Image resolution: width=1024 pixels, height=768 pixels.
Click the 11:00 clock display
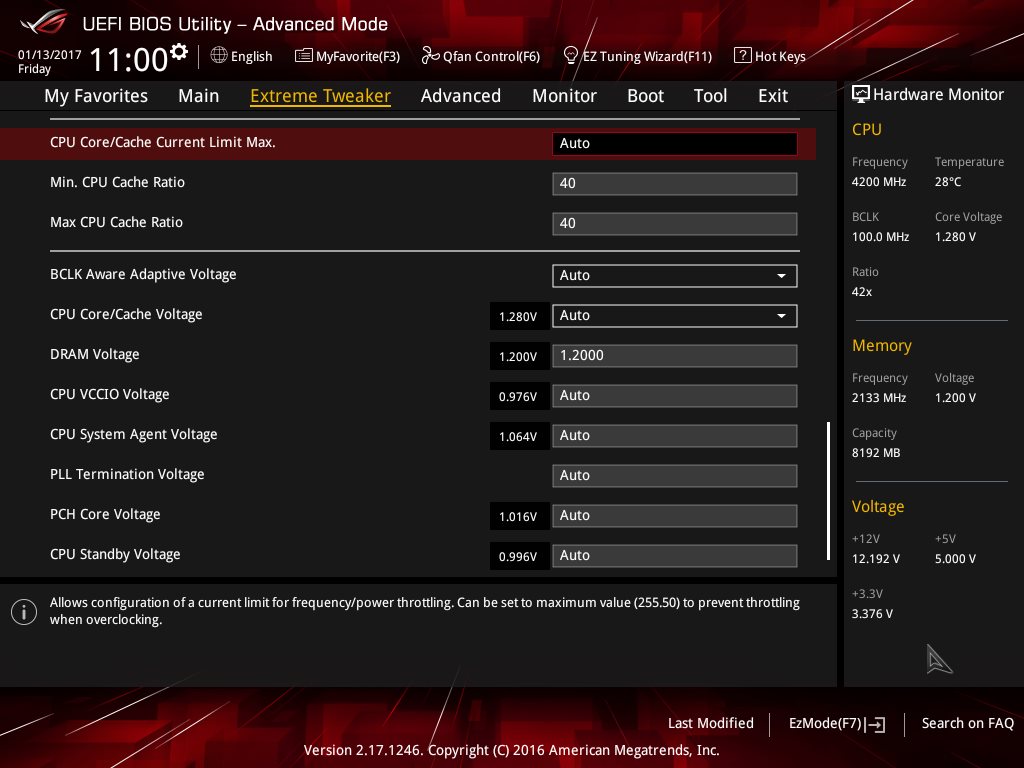129,60
